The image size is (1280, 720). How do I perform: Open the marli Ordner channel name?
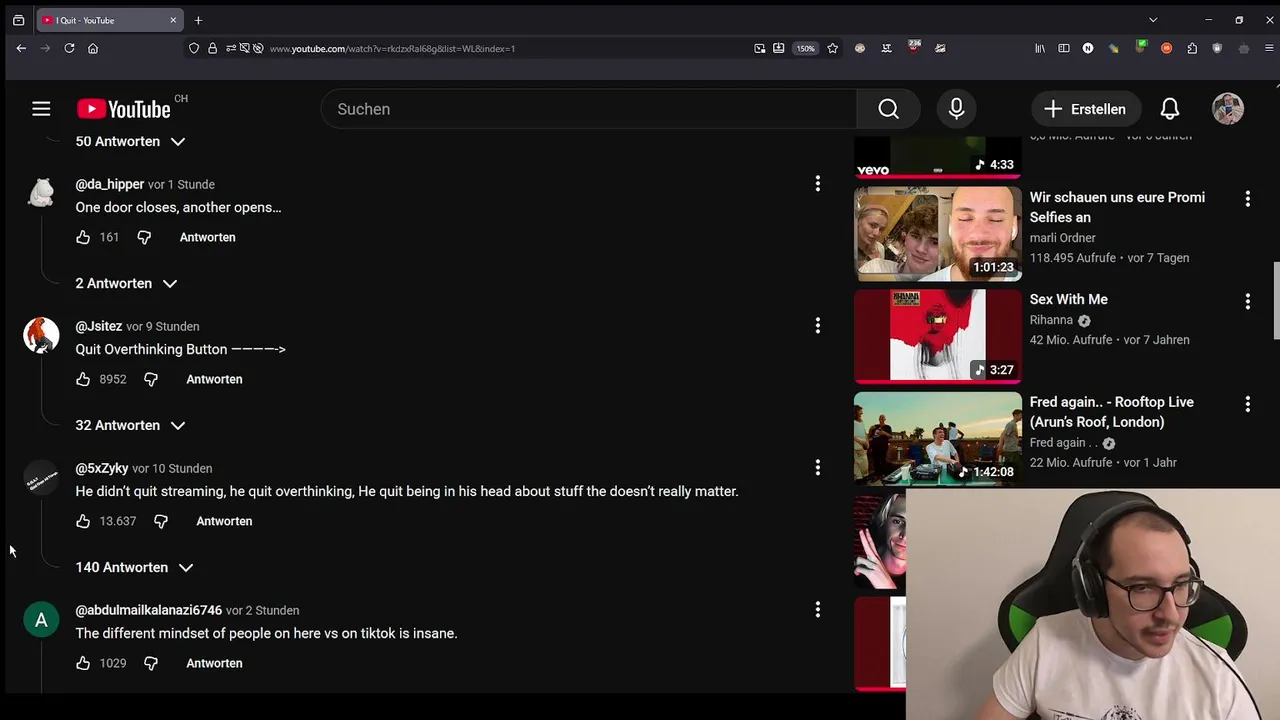click(x=1063, y=238)
